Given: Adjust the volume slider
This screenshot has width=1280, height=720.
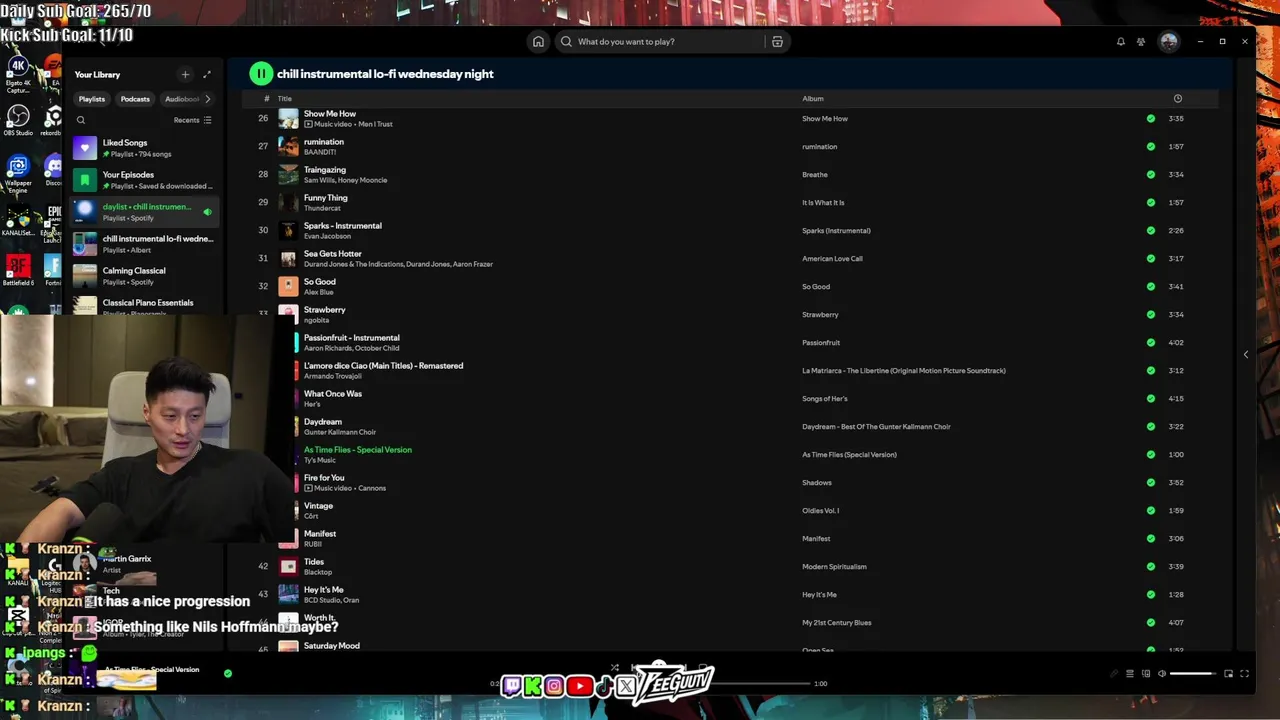Looking at the screenshot, I should click(x=1195, y=674).
